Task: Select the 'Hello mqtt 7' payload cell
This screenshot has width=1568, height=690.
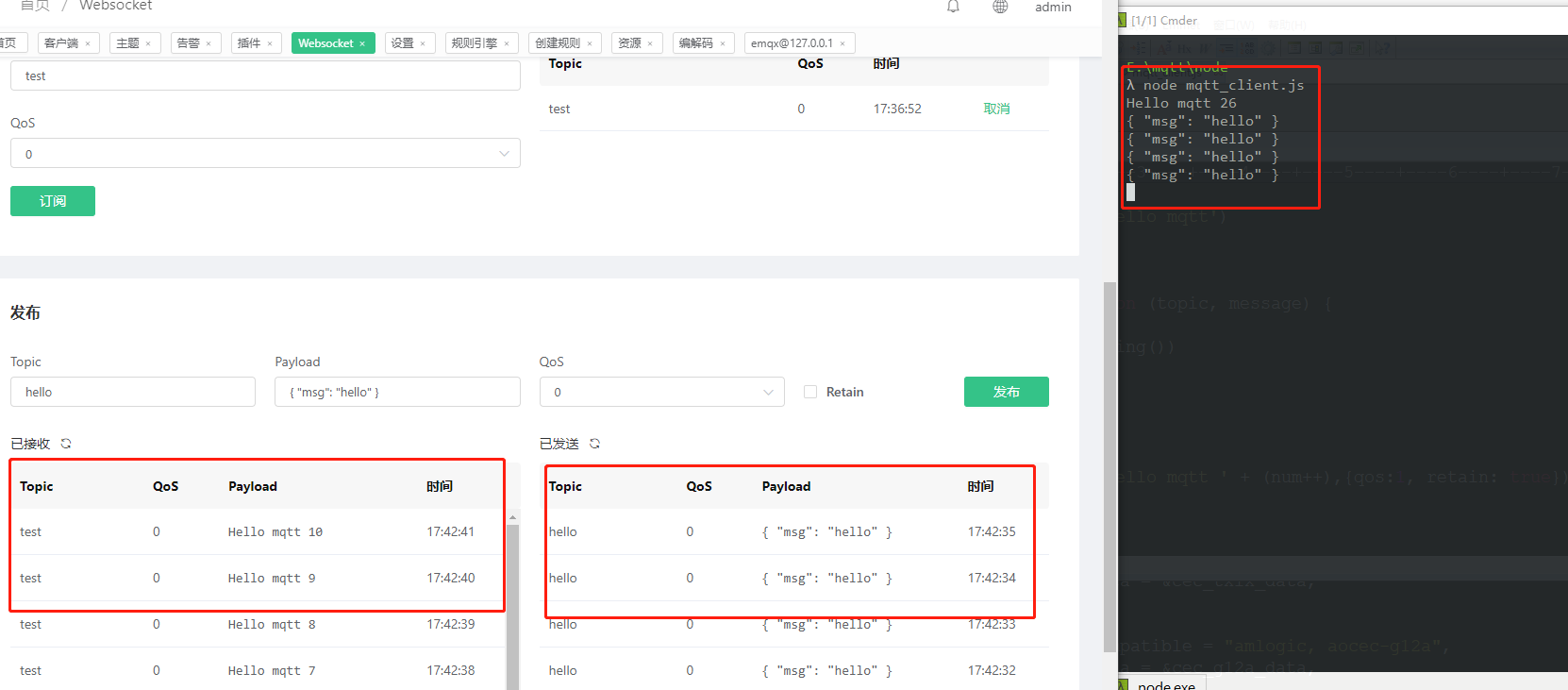Action: click(272, 671)
